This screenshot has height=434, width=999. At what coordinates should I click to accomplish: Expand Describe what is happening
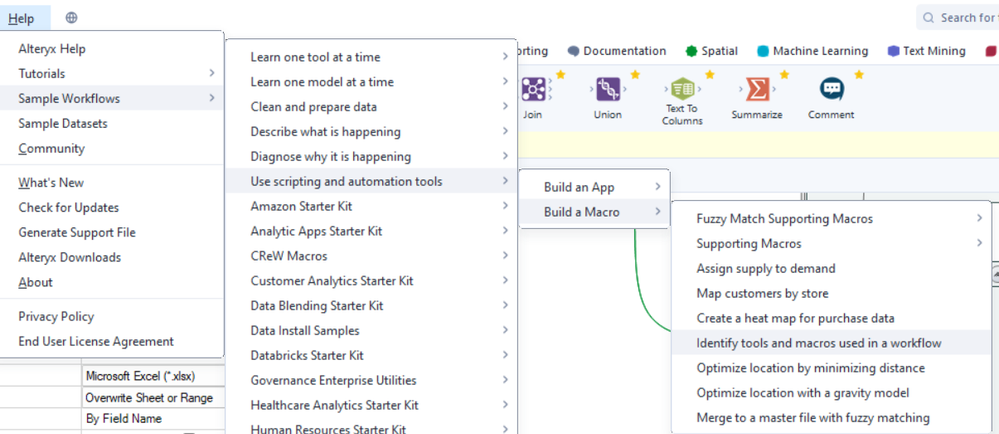coord(371,131)
